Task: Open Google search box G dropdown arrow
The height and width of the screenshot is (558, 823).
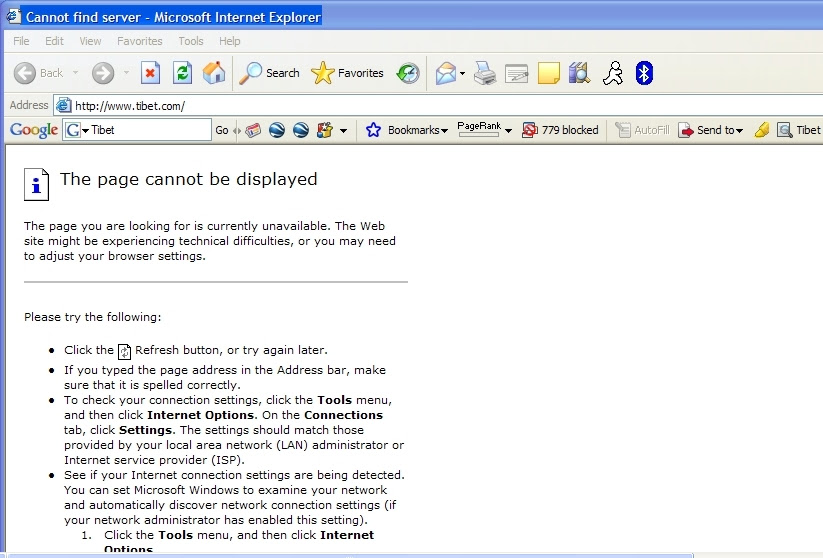Action: (x=86, y=131)
